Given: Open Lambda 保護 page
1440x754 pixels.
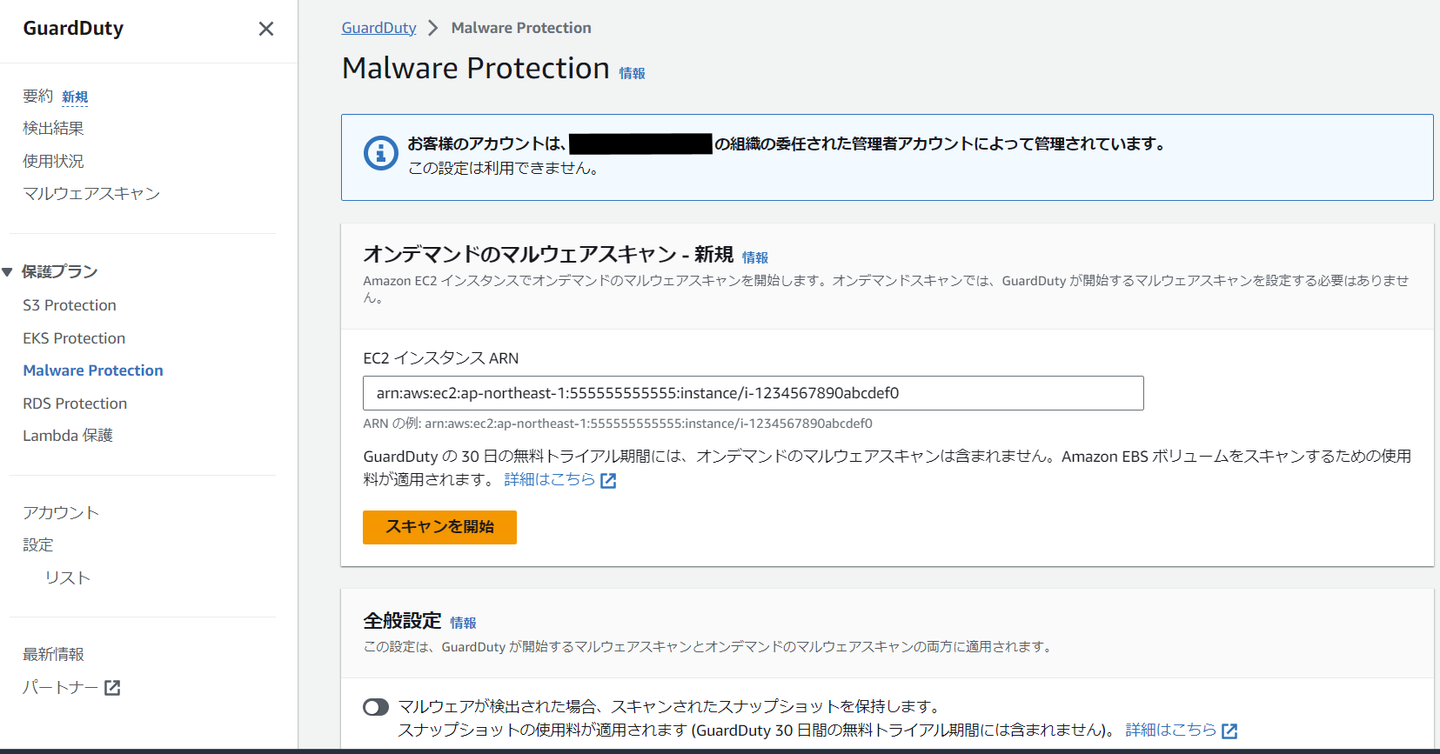Looking at the screenshot, I should point(68,435).
